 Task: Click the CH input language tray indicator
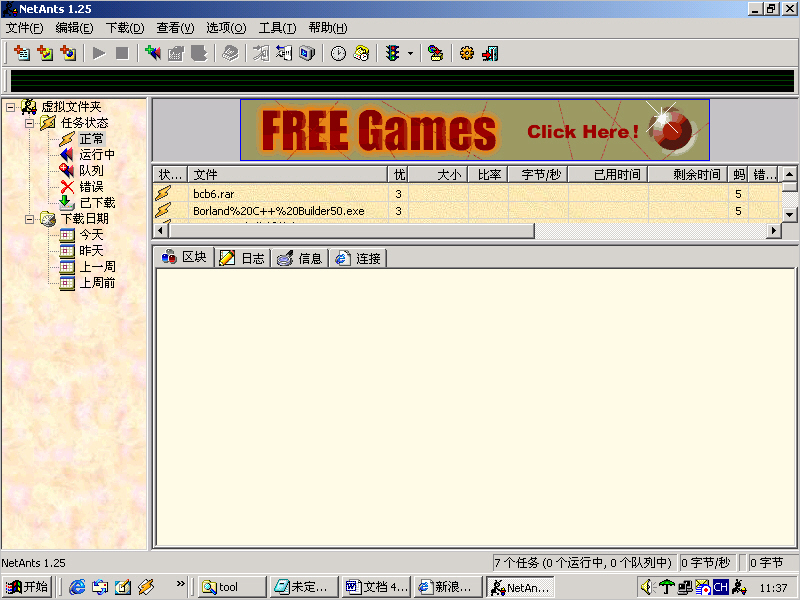coord(720,588)
